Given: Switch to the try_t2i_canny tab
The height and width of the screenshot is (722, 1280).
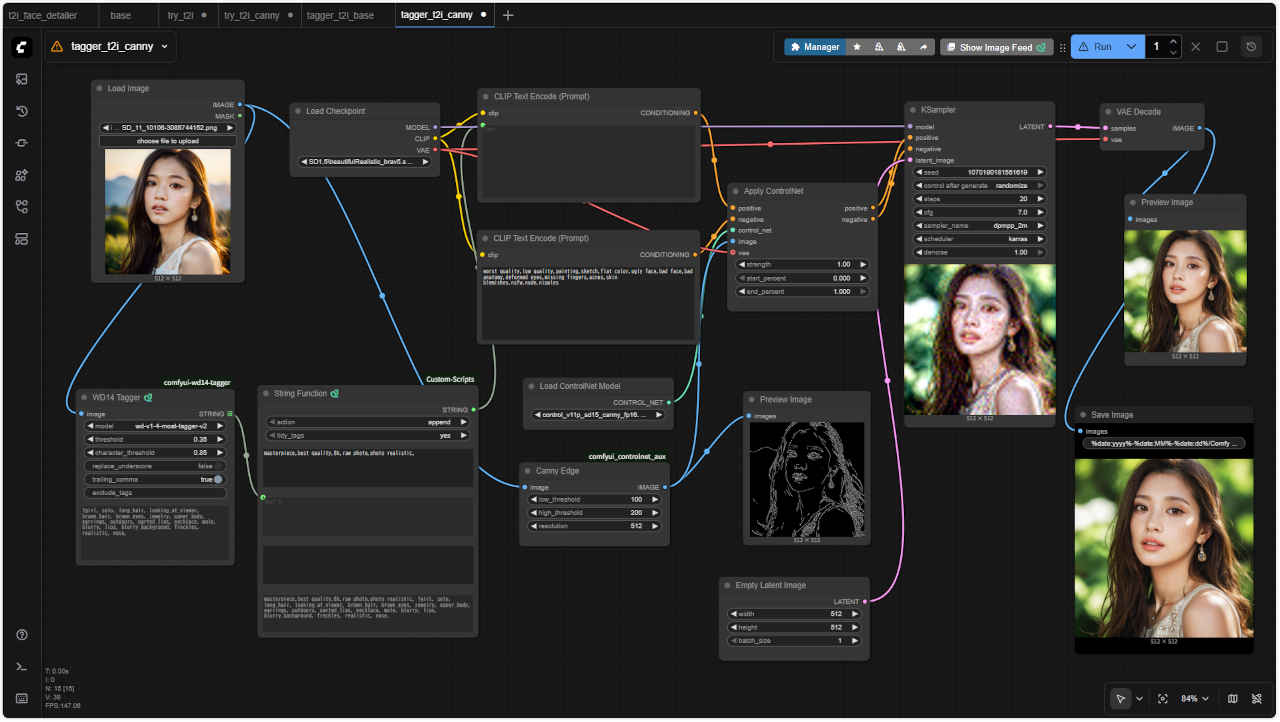Looking at the screenshot, I should [251, 15].
